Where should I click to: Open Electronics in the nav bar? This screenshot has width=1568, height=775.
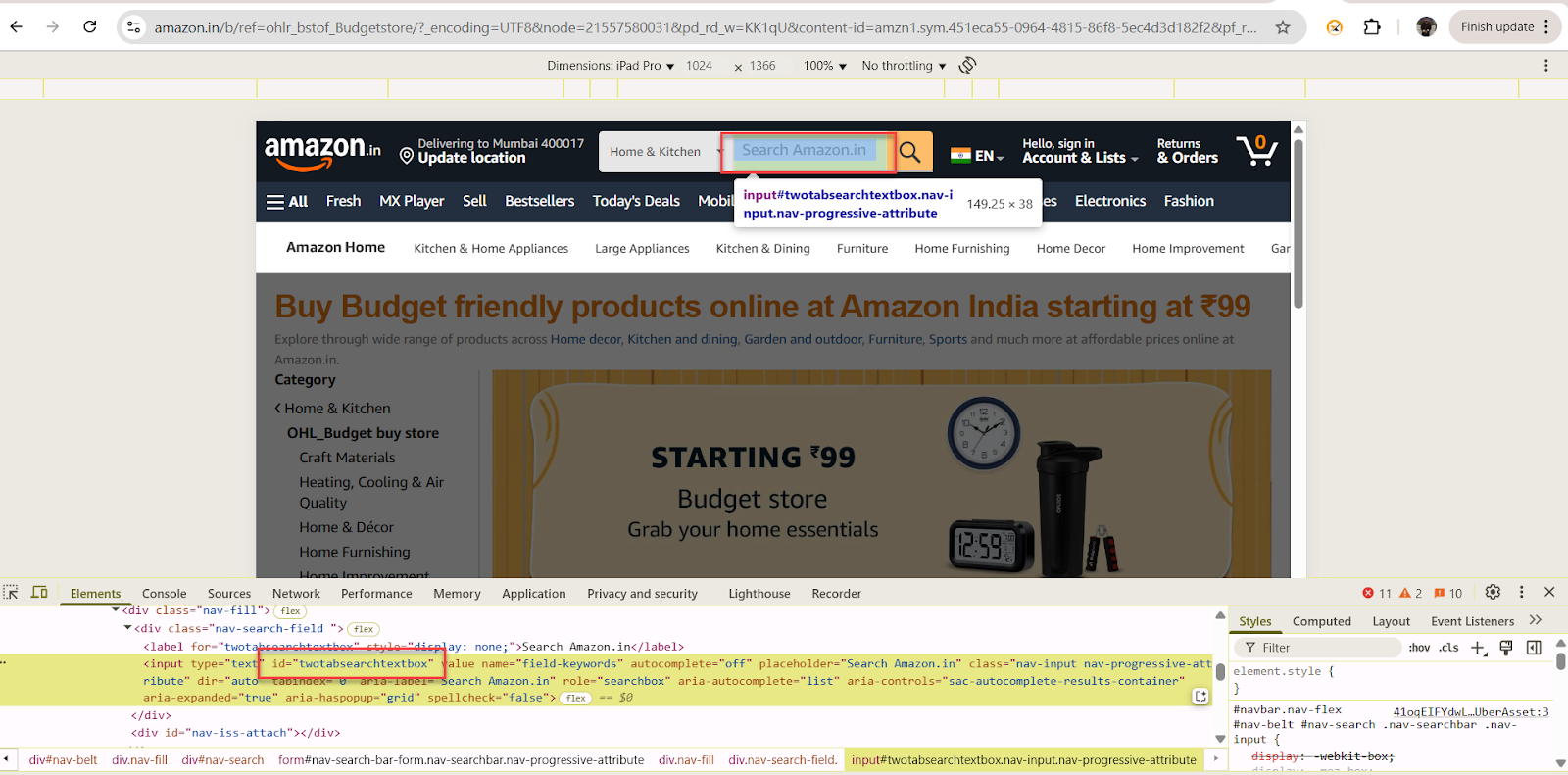click(x=1110, y=201)
